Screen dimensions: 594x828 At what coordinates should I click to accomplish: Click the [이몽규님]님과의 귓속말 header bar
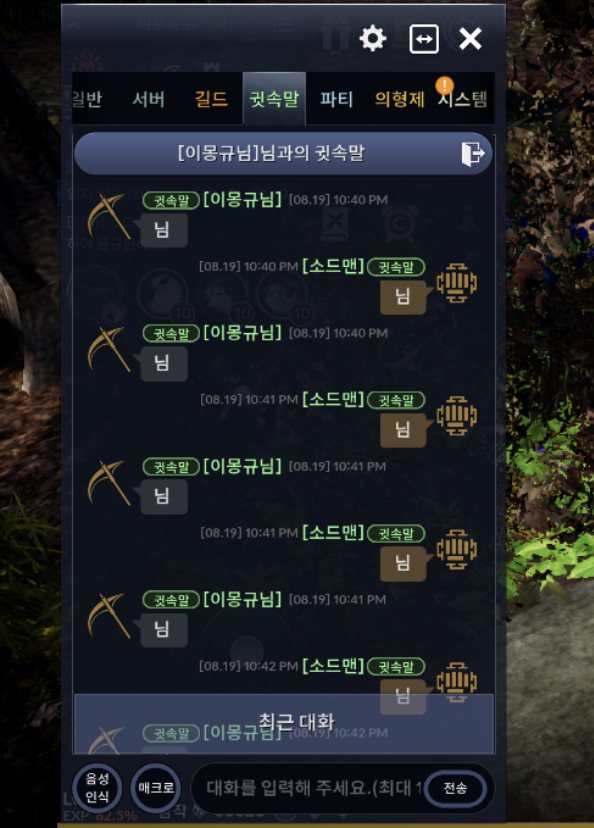(283, 154)
